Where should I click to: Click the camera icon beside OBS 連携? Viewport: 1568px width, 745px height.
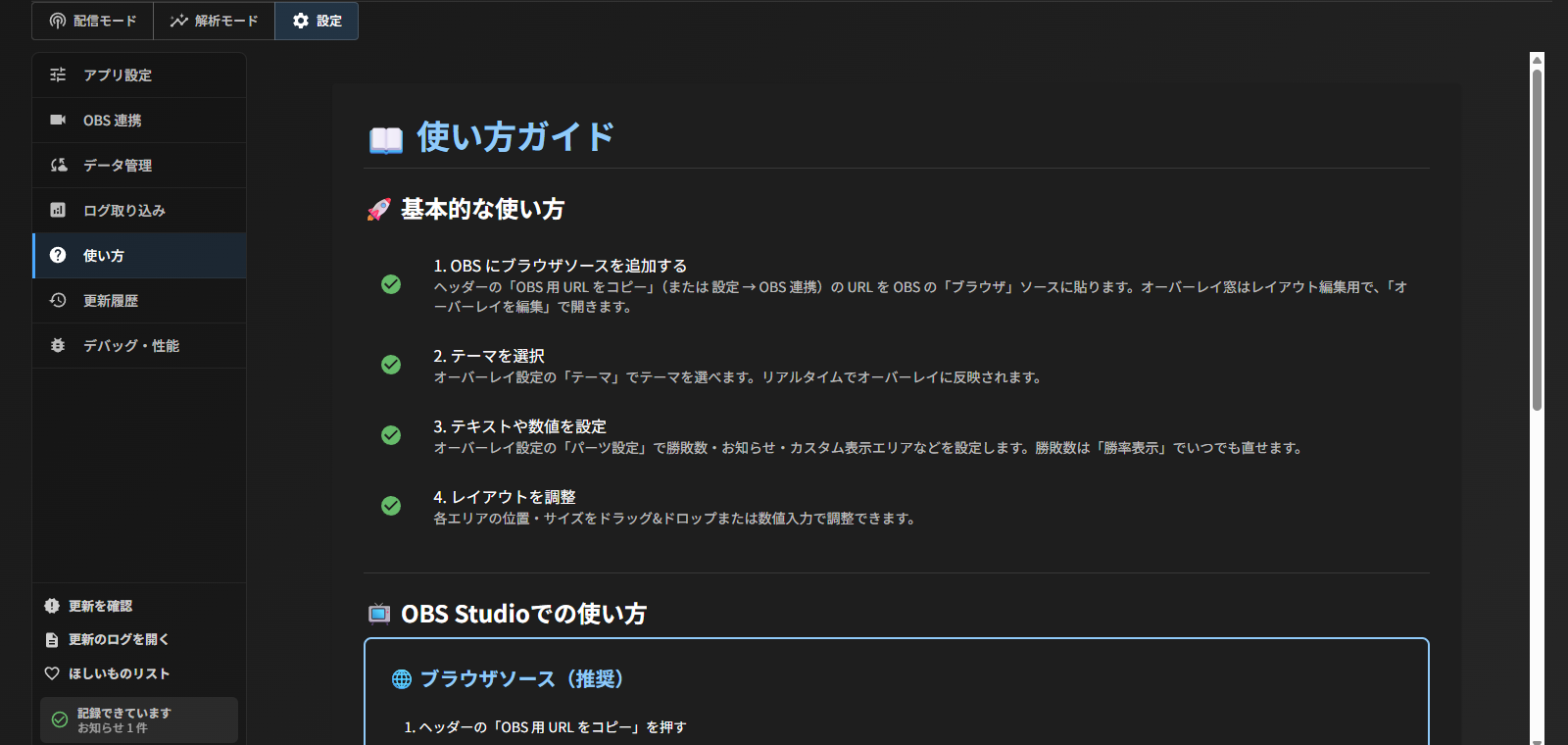pyautogui.click(x=58, y=120)
